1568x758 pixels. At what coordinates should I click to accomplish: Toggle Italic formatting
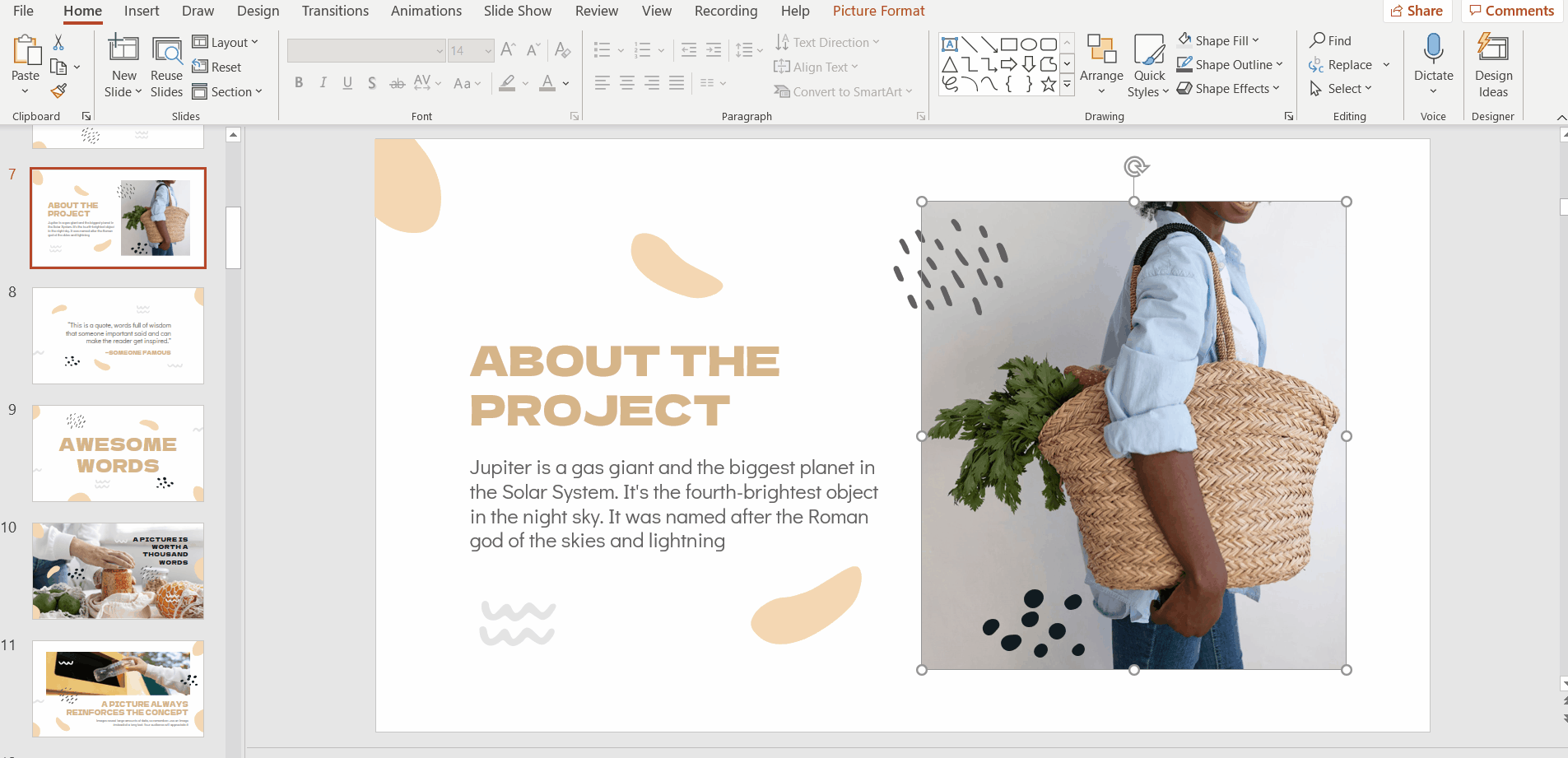pyautogui.click(x=323, y=83)
